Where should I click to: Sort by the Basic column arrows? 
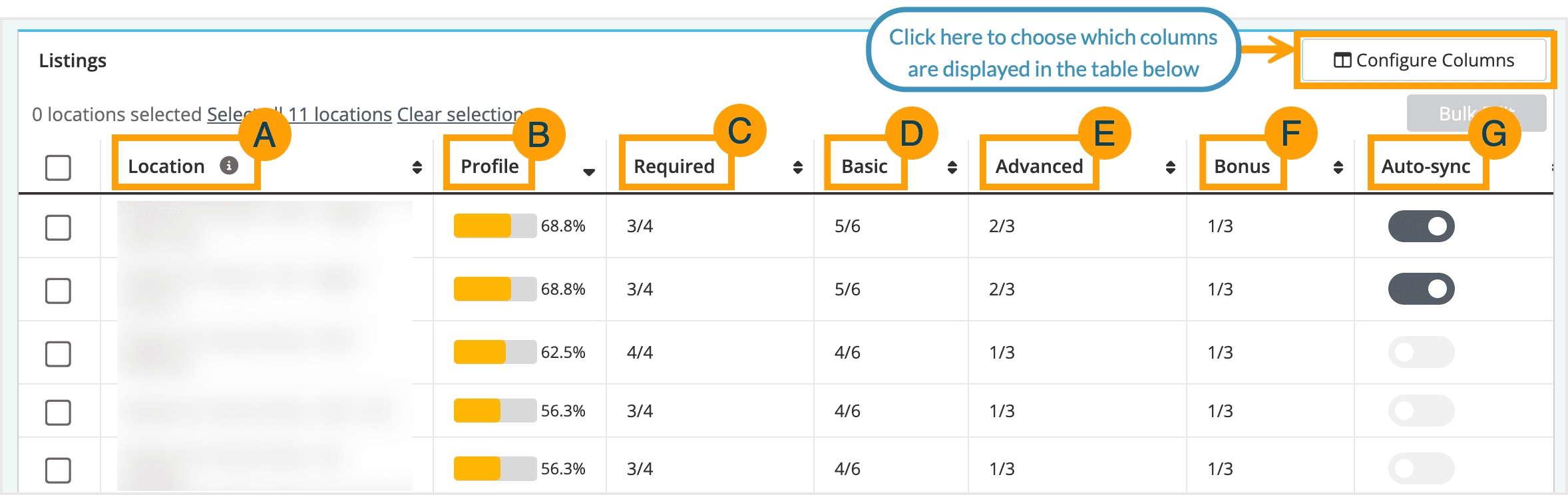pos(952,167)
